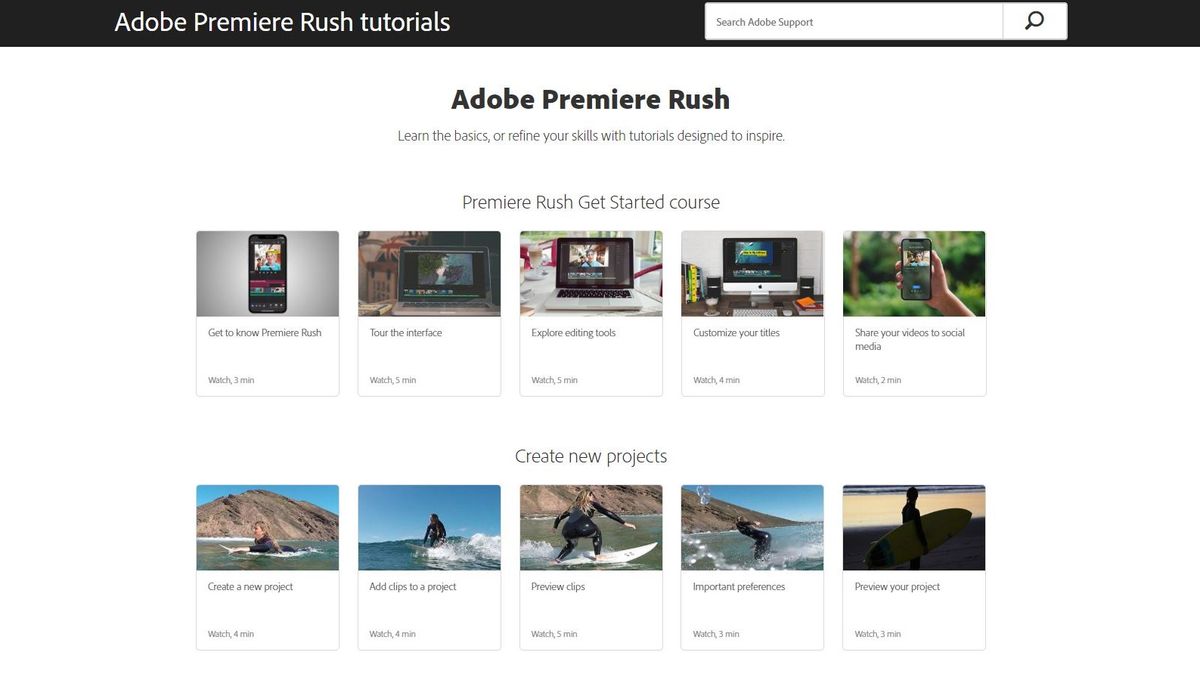Screen dimensions: 1200x674
Task: Open the Share your videos phone thumbnail
Action: pyautogui.click(x=914, y=274)
